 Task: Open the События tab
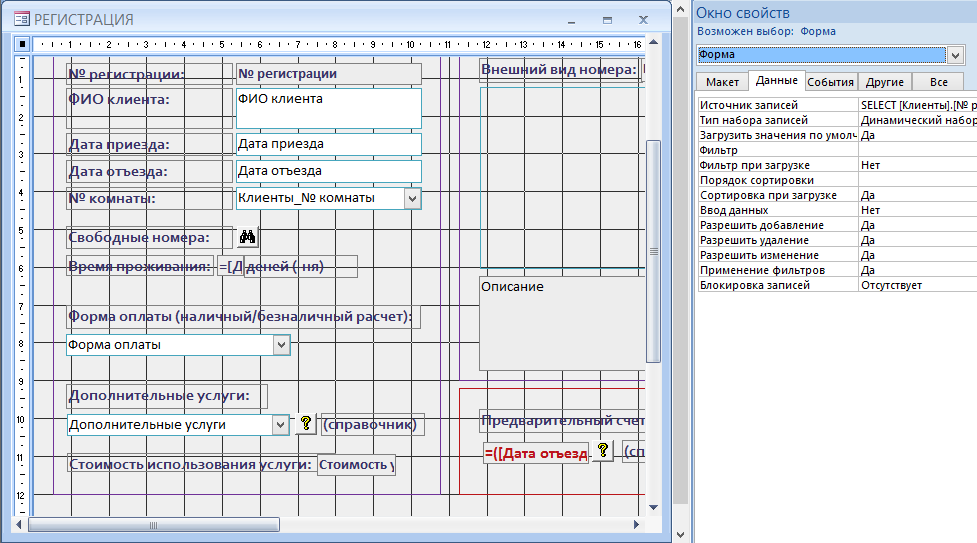click(x=830, y=82)
